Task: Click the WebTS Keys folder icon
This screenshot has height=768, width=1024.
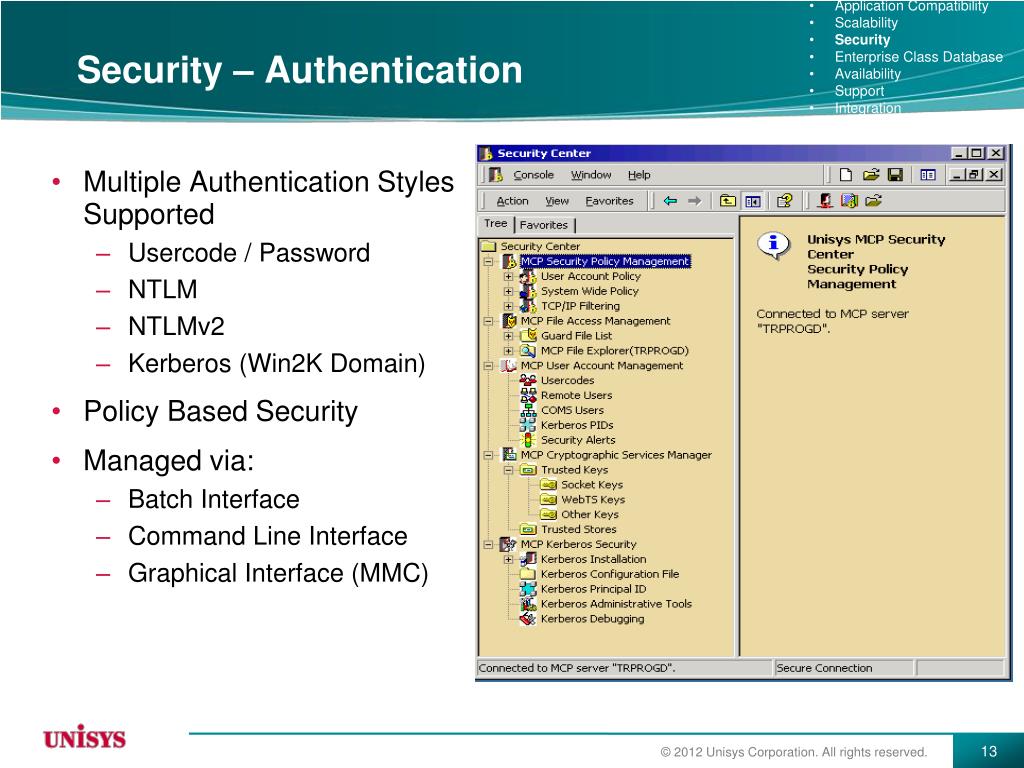Action: tap(549, 500)
